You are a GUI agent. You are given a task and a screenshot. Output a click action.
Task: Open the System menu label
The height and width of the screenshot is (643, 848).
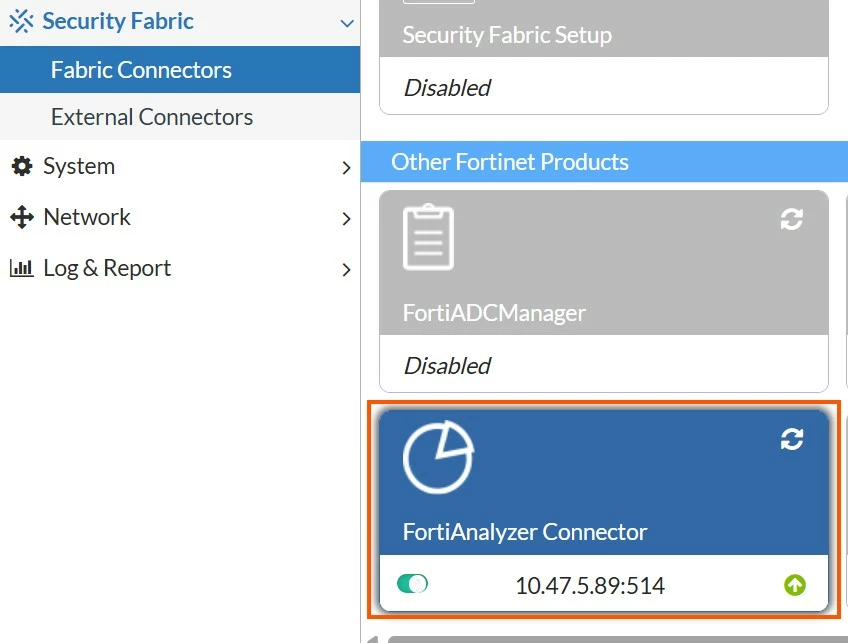click(79, 166)
